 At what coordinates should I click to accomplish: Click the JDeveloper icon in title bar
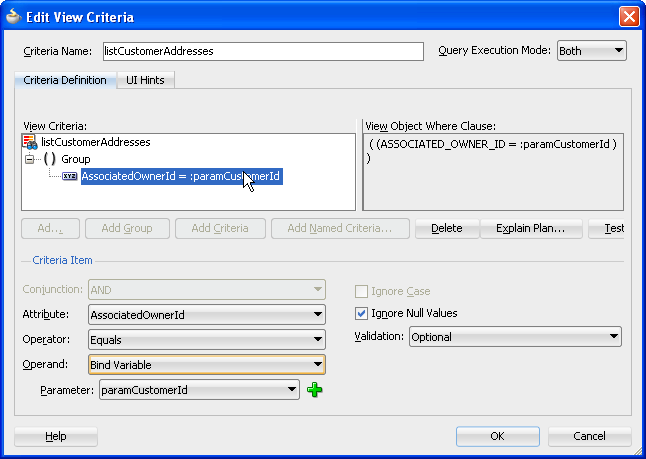14,16
